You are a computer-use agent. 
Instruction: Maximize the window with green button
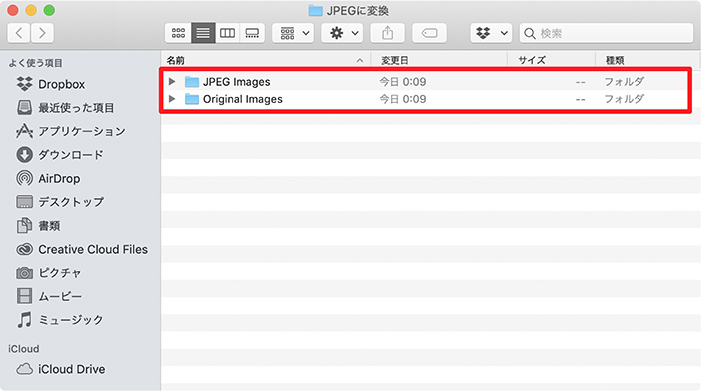(50, 10)
